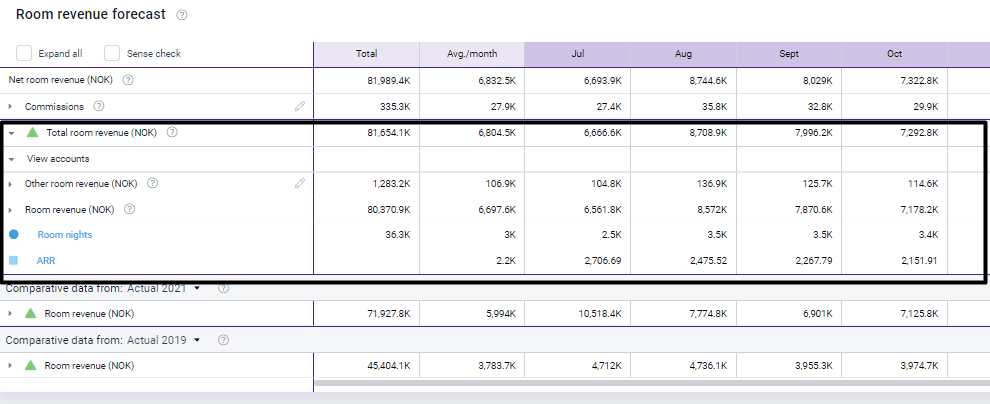
Task: Open the Actual 2021 comparative data dropdown
Action: 197,288
